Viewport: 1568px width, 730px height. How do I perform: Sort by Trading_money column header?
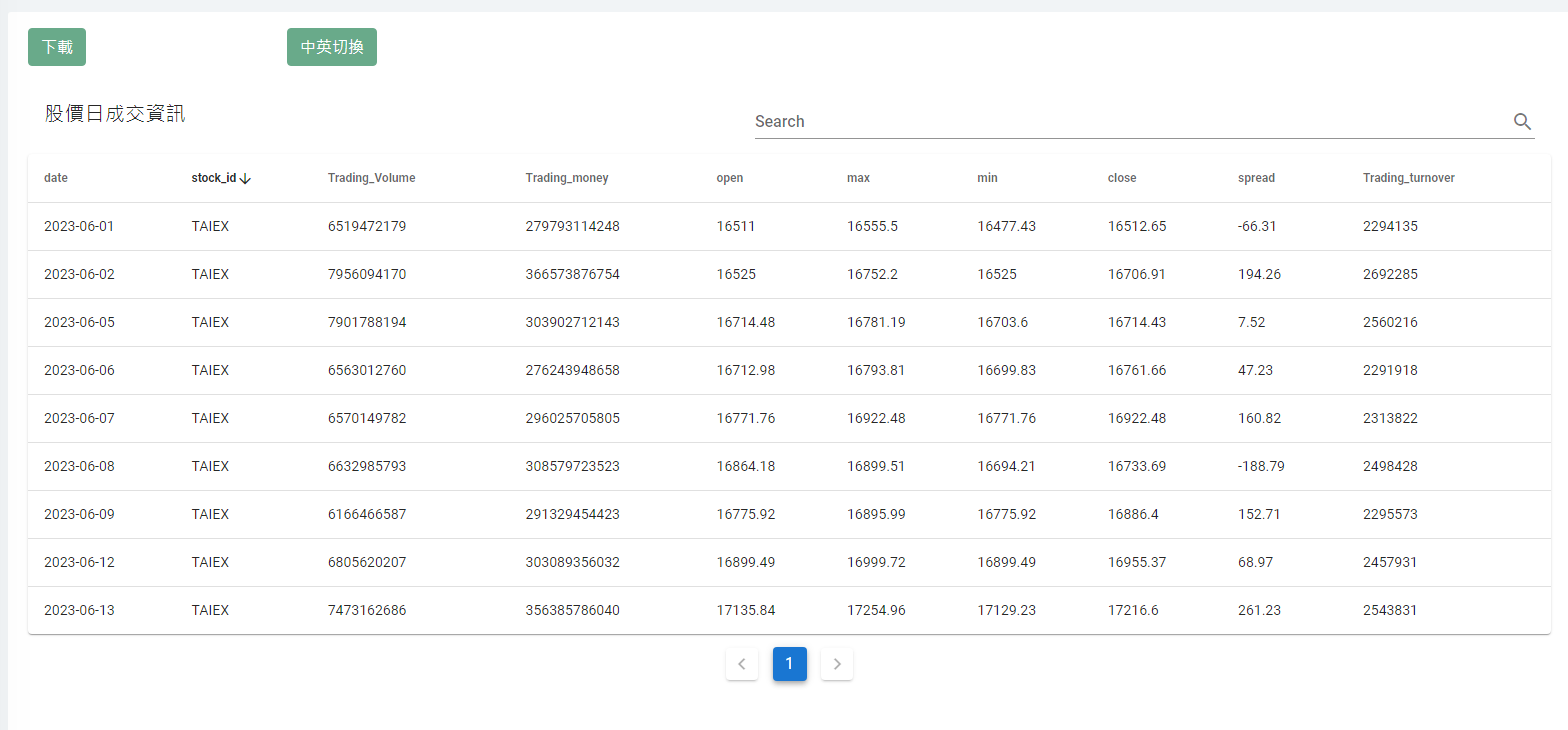pos(567,178)
